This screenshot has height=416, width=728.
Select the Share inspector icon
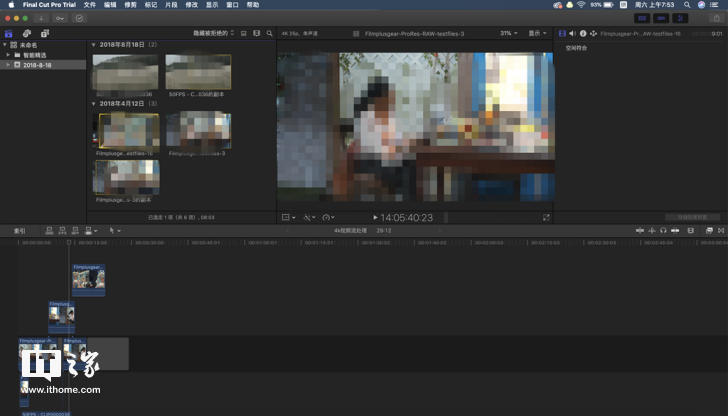pos(593,33)
